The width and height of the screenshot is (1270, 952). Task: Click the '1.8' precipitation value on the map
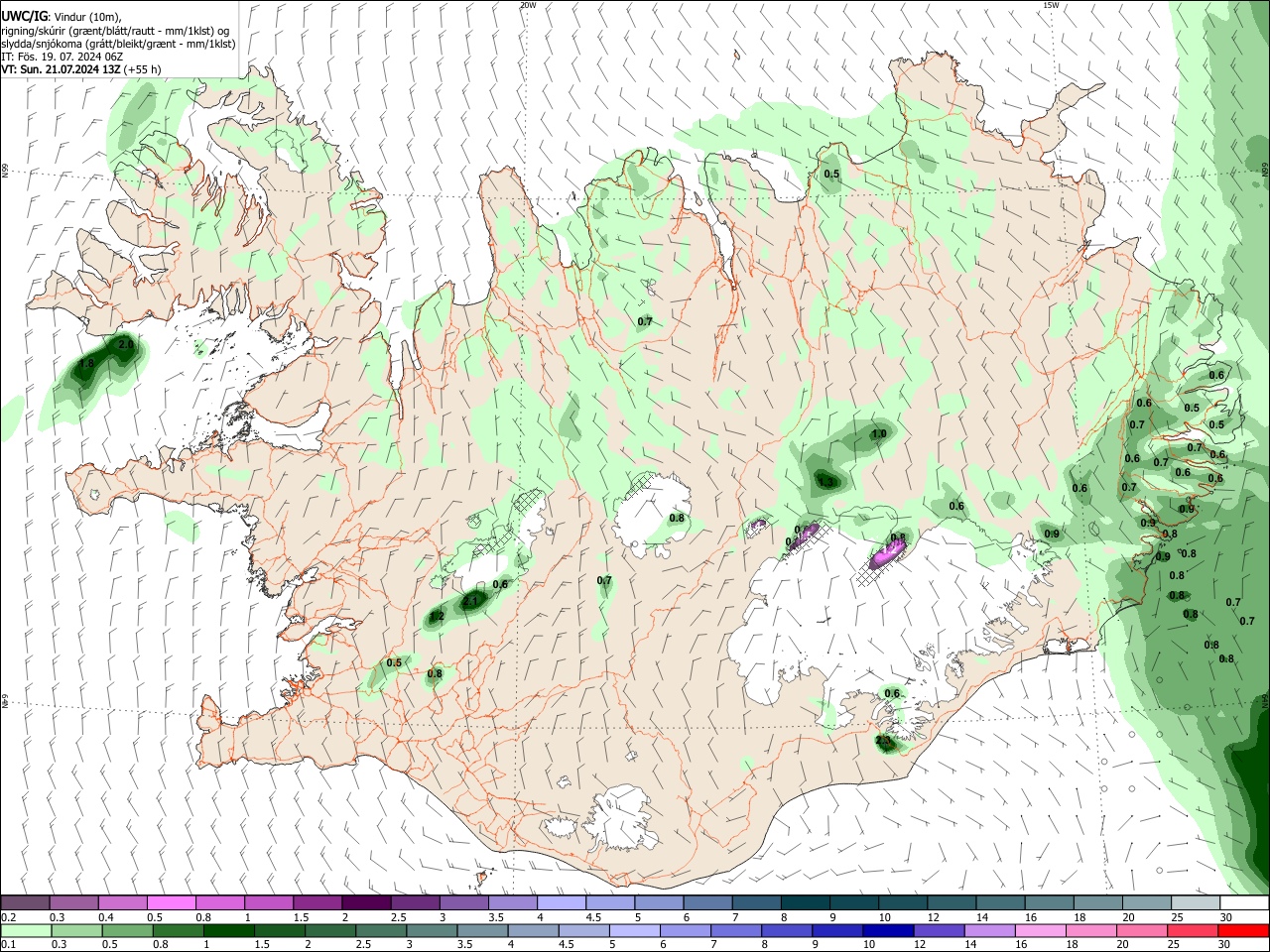click(86, 364)
